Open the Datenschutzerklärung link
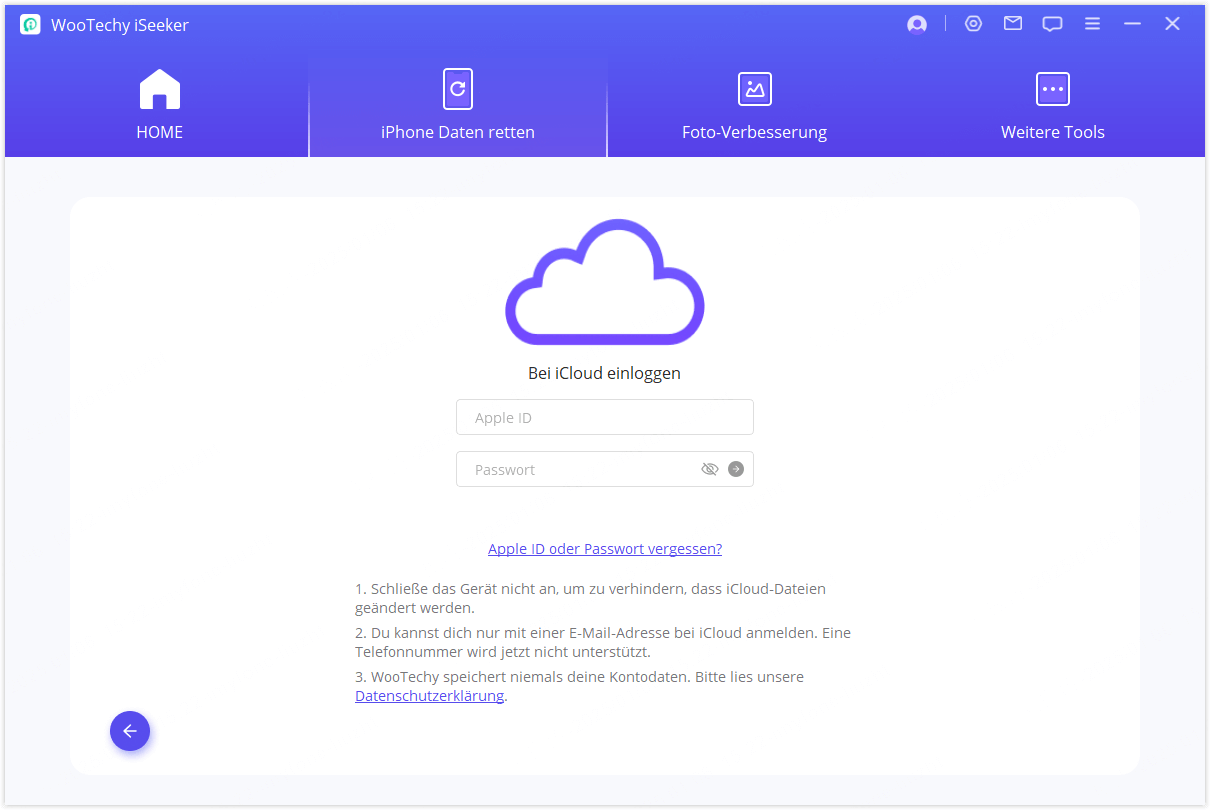The height and width of the screenshot is (810, 1210). click(x=429, y=695)
